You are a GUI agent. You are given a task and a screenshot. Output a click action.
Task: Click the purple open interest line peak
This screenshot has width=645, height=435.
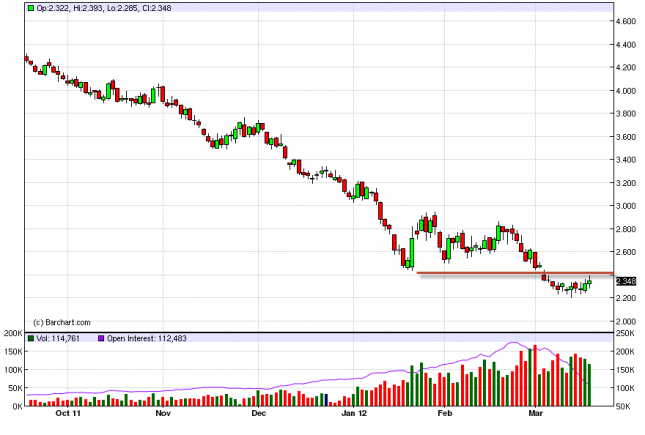(513, 342)
